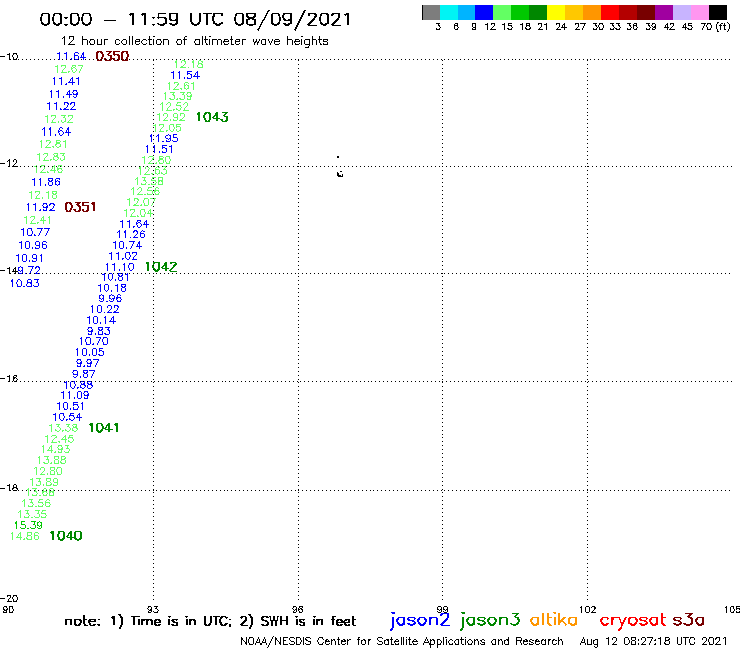Click the wave height value 12.83
Screen dimensions: 740x650
[51, 157]
